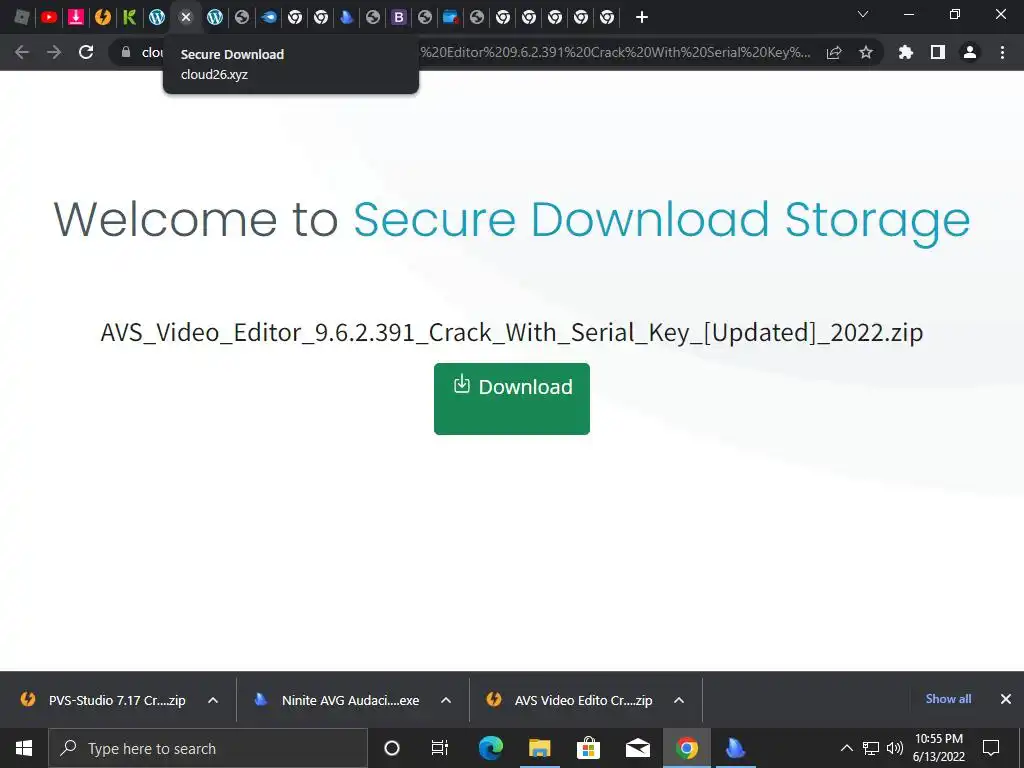
Task: Click the Secure Download Storage heading text
Action: (x=662, y=220)
